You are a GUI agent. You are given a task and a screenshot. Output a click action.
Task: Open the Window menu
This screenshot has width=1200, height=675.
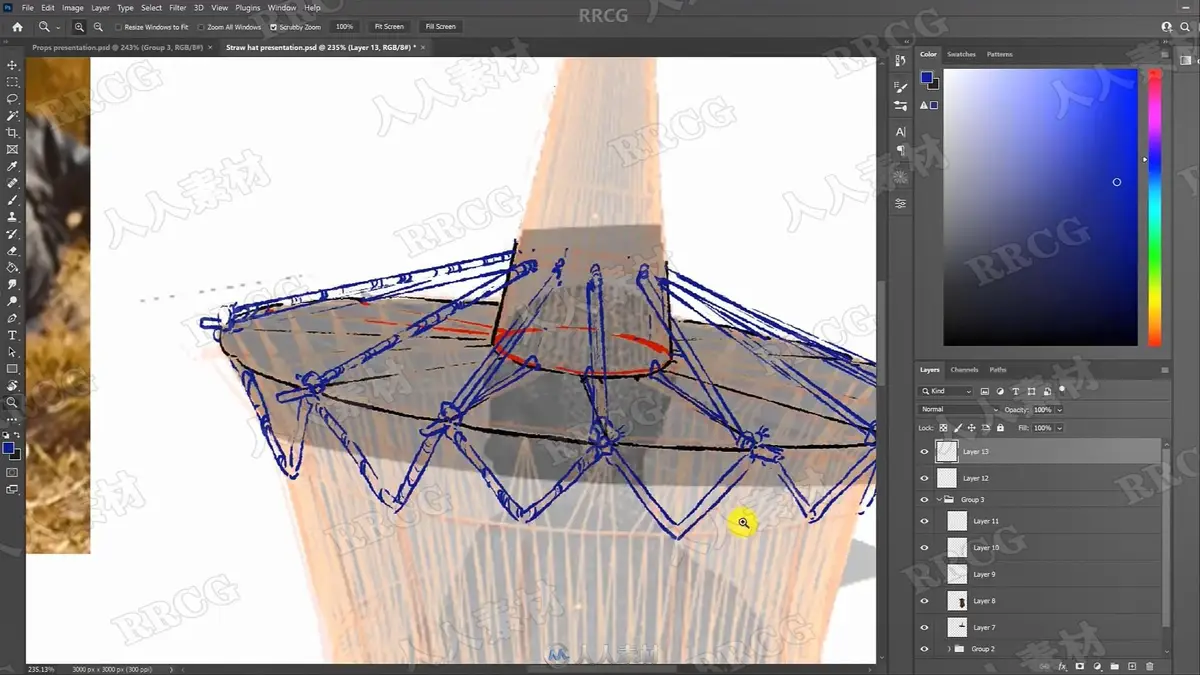click(282, 7)
